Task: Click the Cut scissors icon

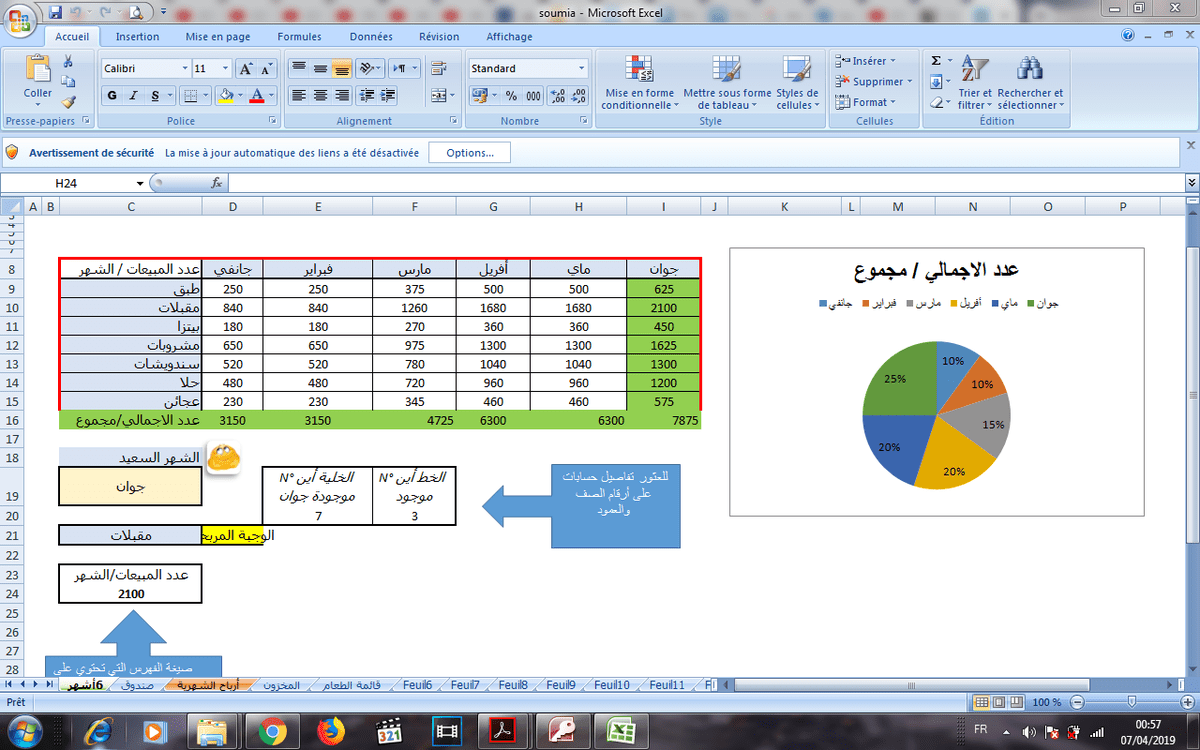Action: [68, 62]
